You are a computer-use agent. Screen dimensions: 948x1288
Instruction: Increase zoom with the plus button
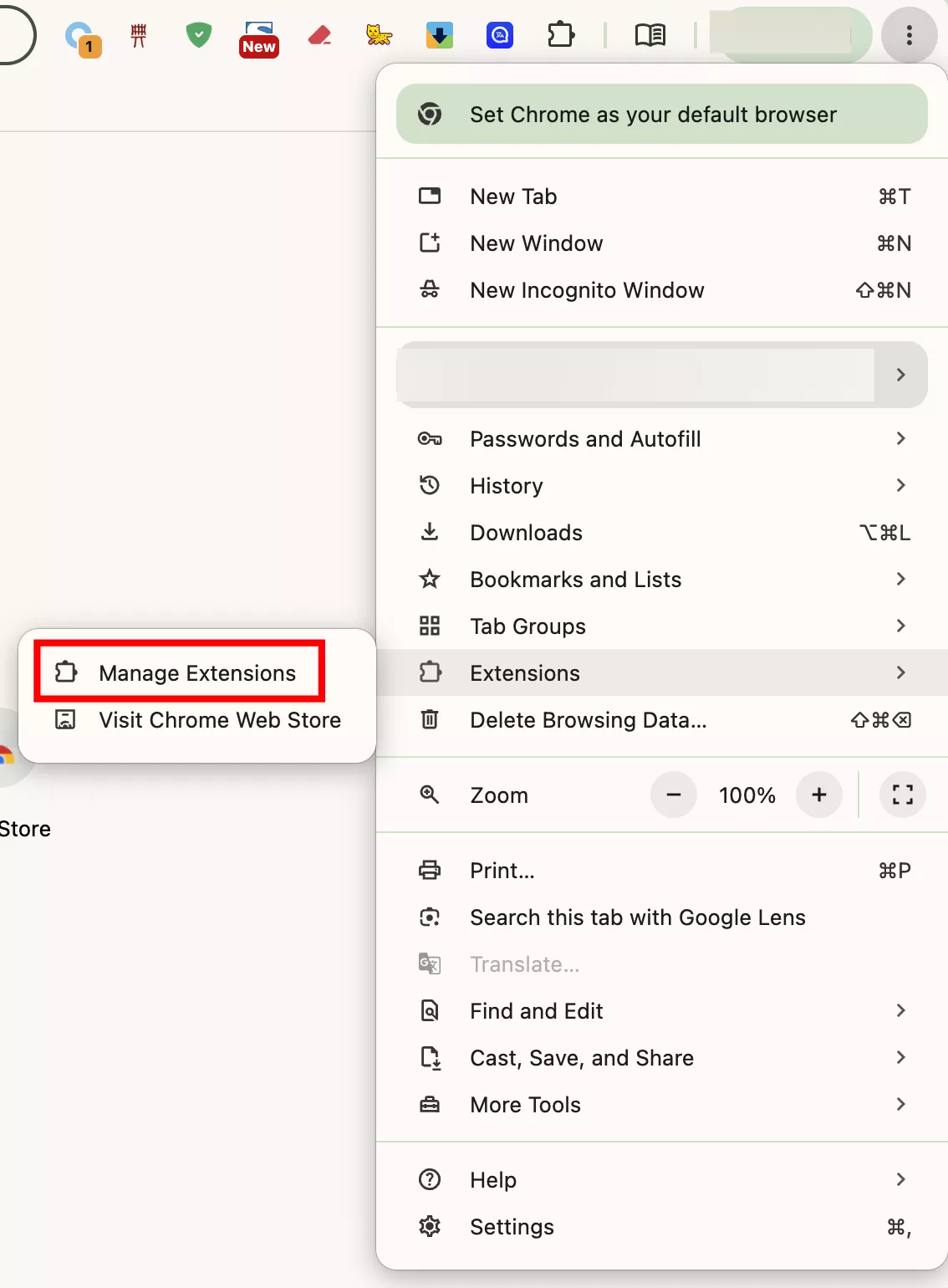pos(818,795)
